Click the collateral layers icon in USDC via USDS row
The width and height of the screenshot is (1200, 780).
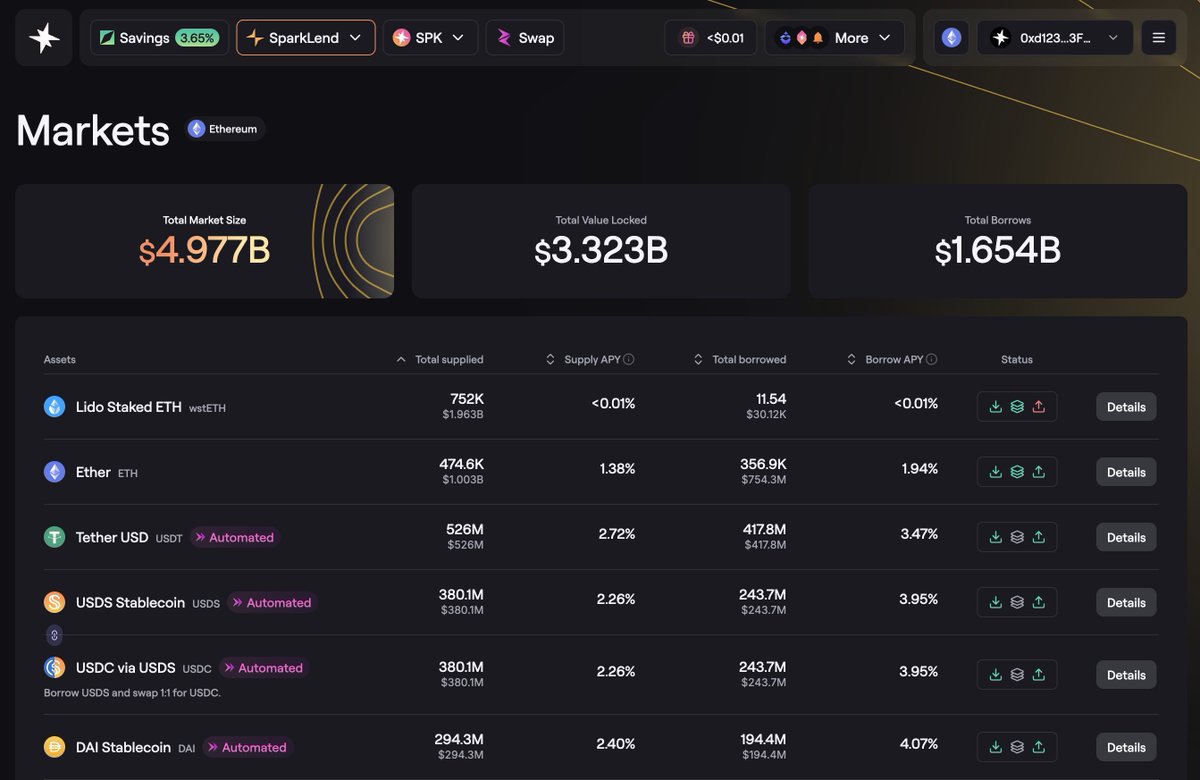(1017, 675)
